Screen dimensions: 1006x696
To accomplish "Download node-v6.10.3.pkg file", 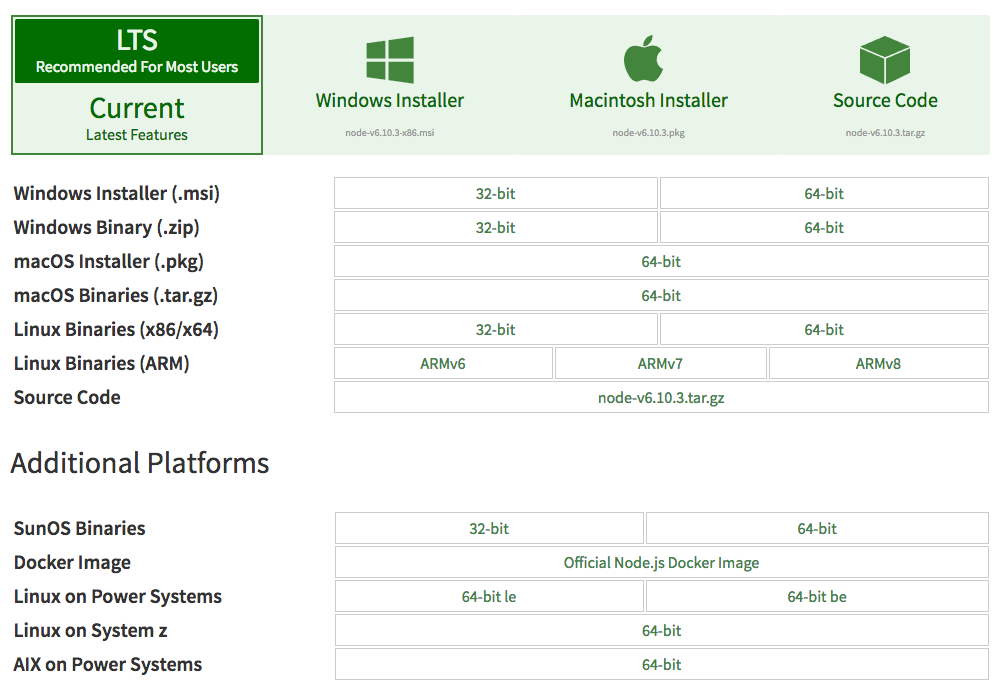I will tap(648, 133).
